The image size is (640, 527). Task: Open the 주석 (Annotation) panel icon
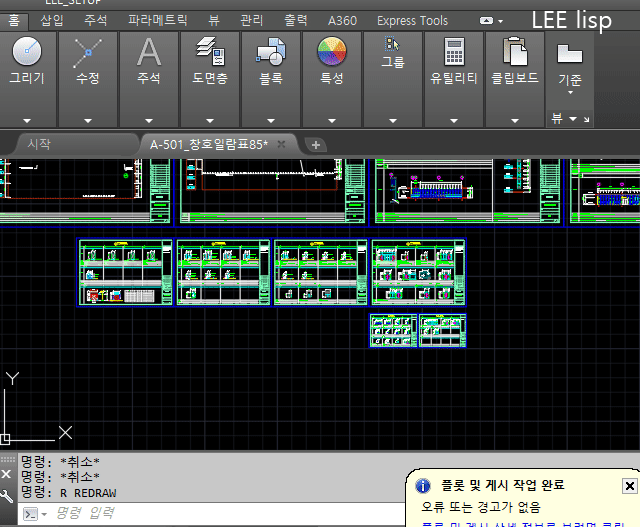[x=149, y=52]
